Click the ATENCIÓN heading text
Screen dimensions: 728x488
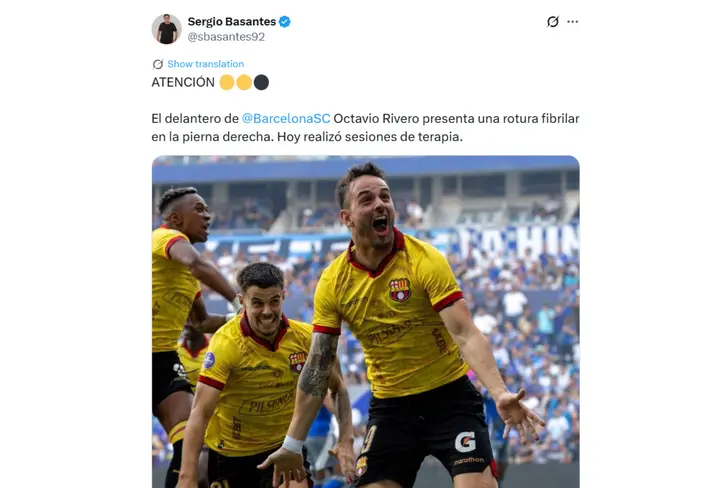(183, 83)
